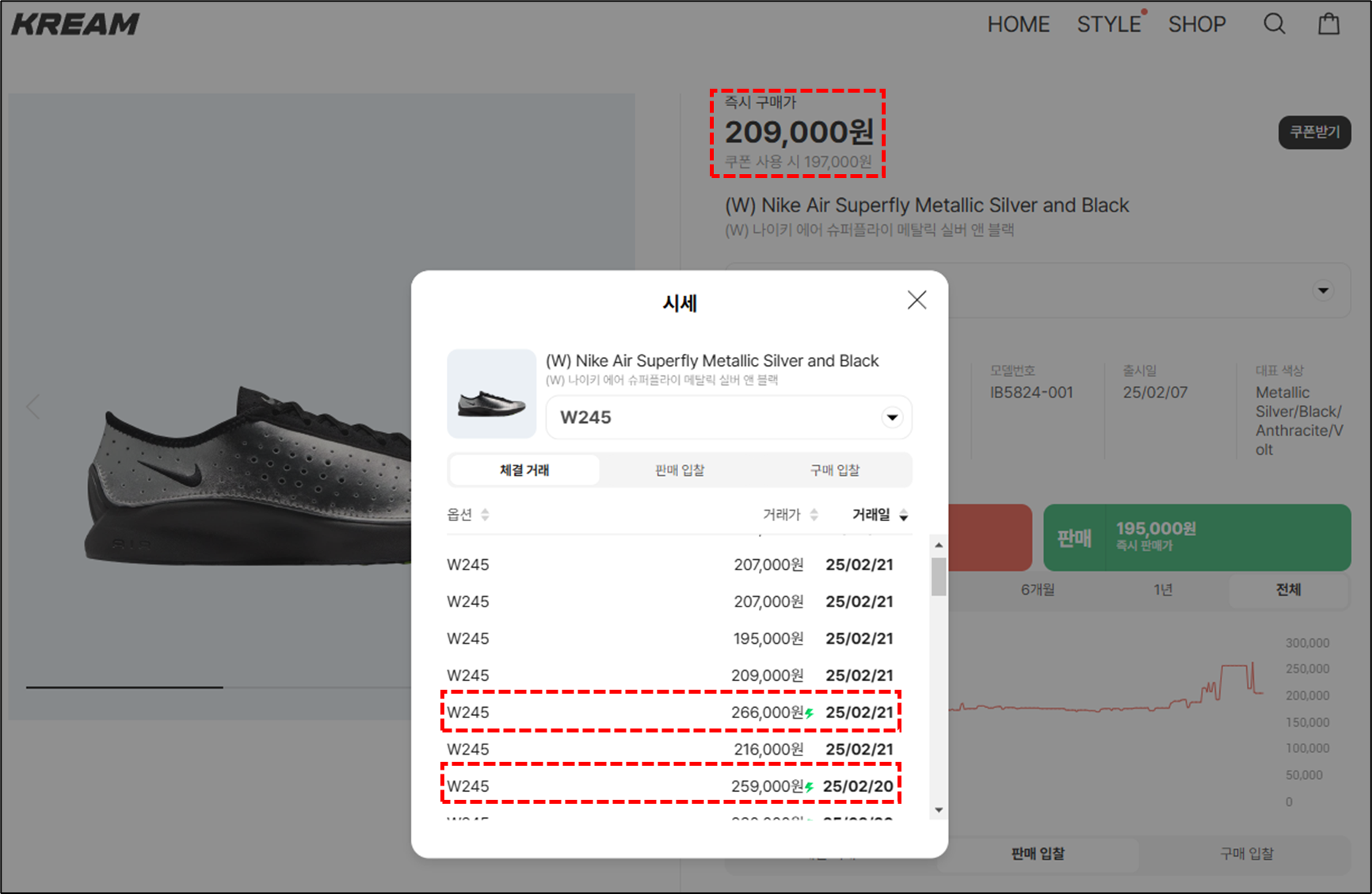
Task: Expand size selector on product page
Action: [1323, 291]
